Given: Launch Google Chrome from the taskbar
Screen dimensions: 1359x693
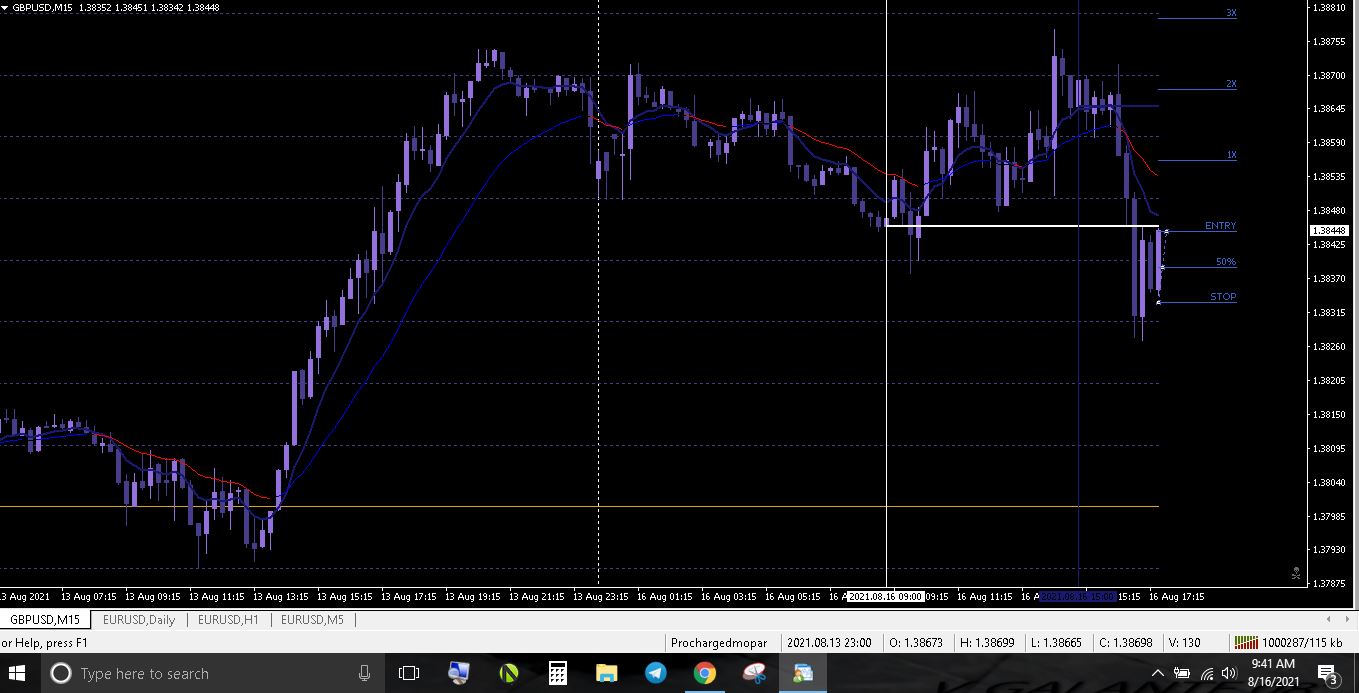Looking at the screenshot, I should tap(704, 673).
